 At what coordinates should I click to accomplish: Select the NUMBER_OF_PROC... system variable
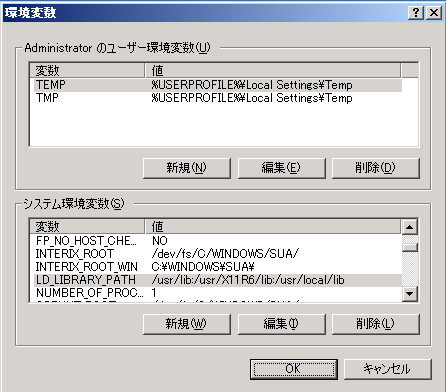[218, 293]
